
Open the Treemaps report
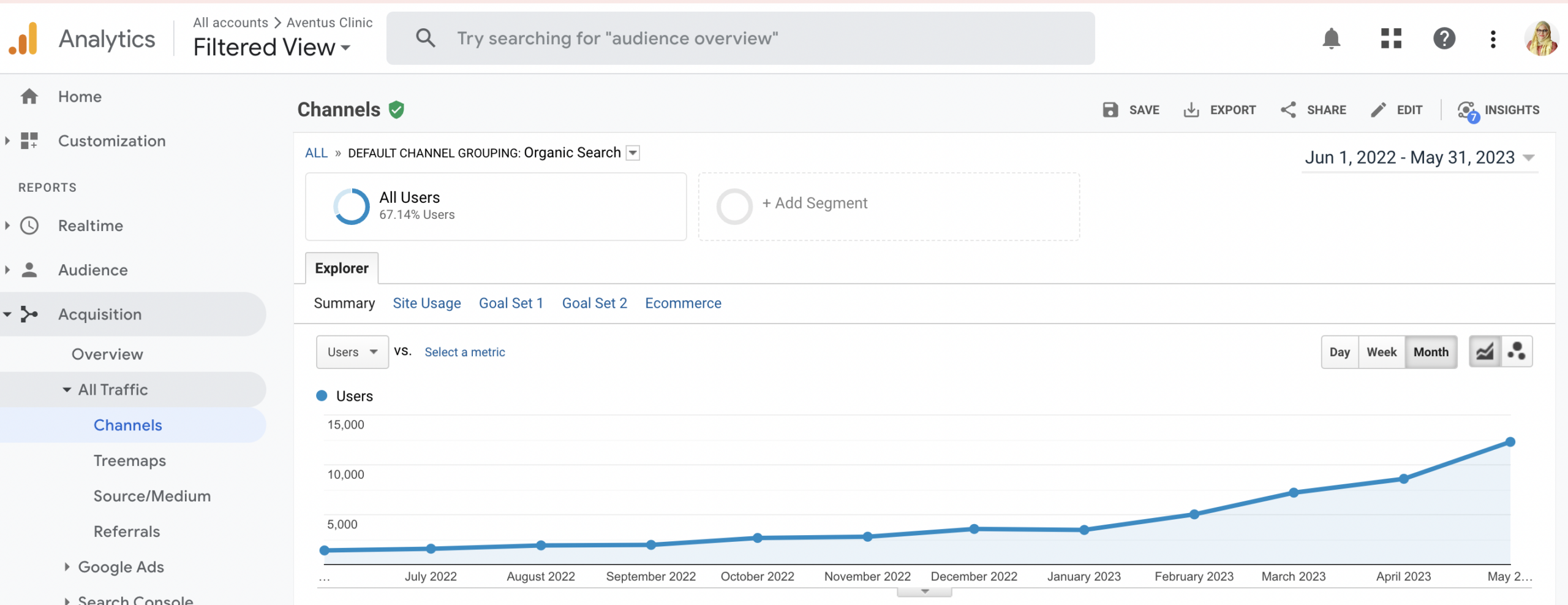(x=129, y=460)
